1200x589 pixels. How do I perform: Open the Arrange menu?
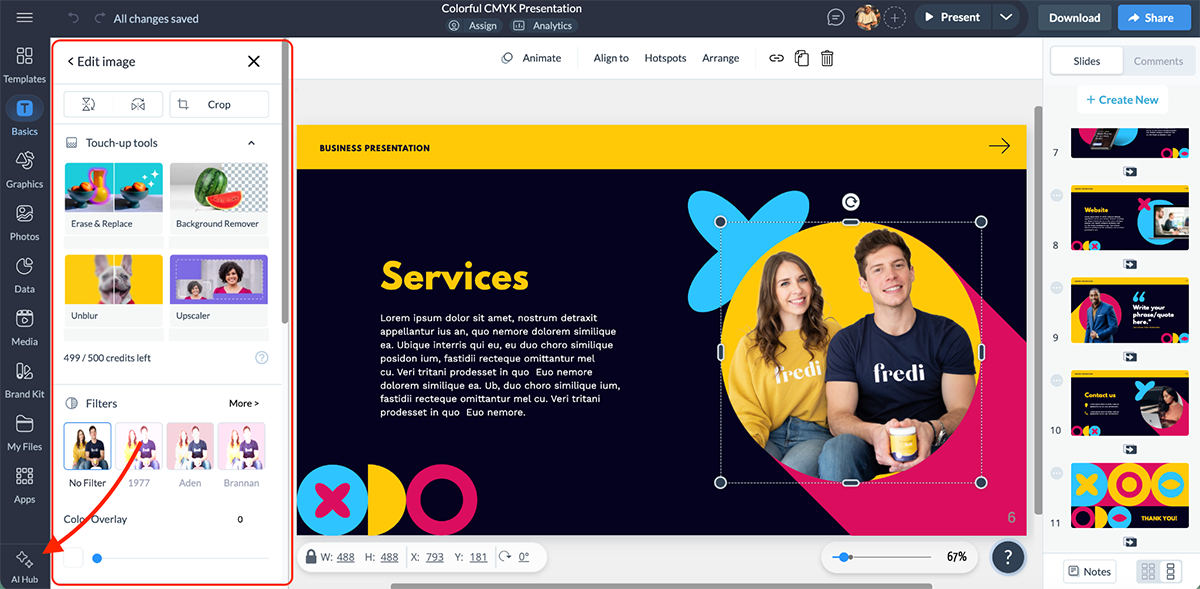[720, 58]
